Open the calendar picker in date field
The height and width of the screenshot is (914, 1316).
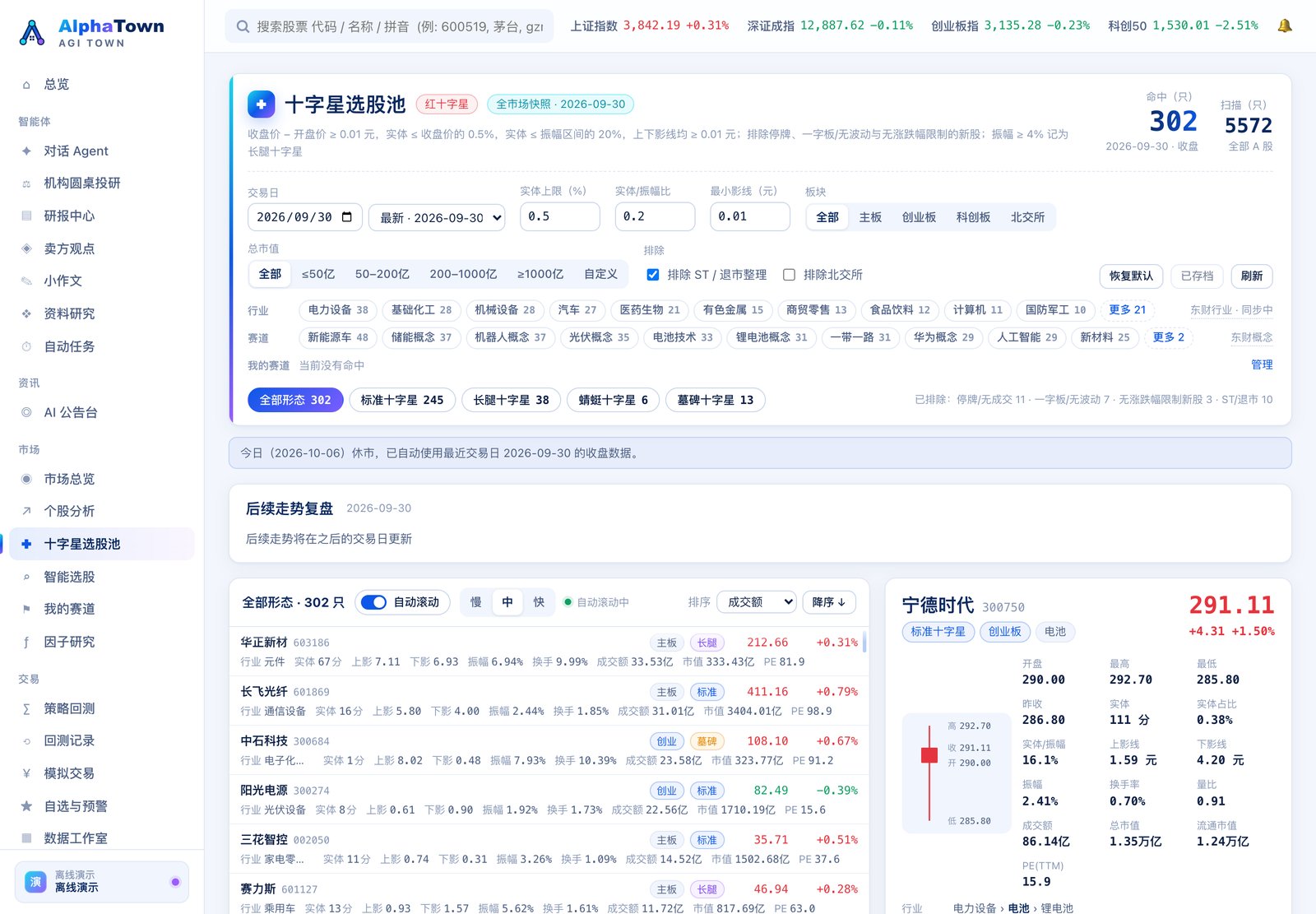tap(347, 217)
